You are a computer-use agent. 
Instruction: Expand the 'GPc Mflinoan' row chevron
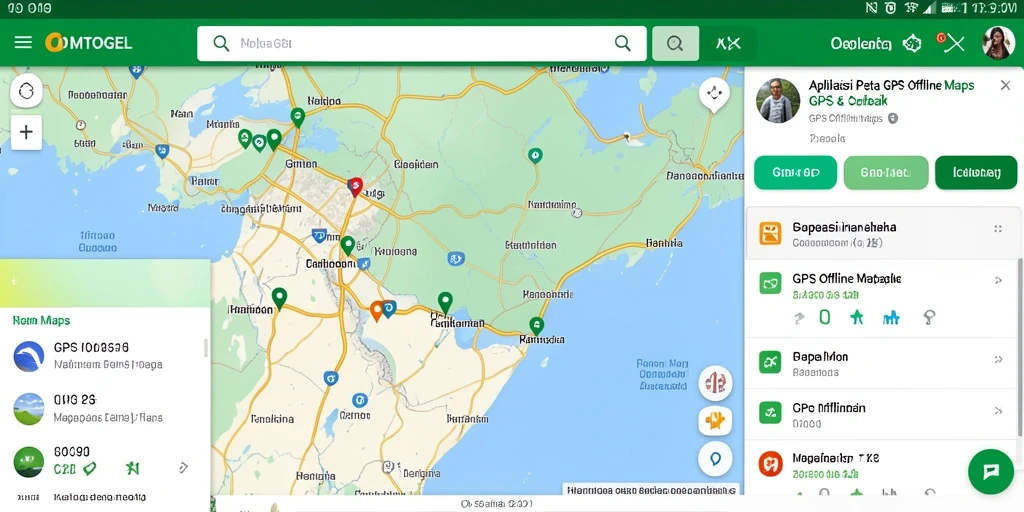tap(998, 411)
